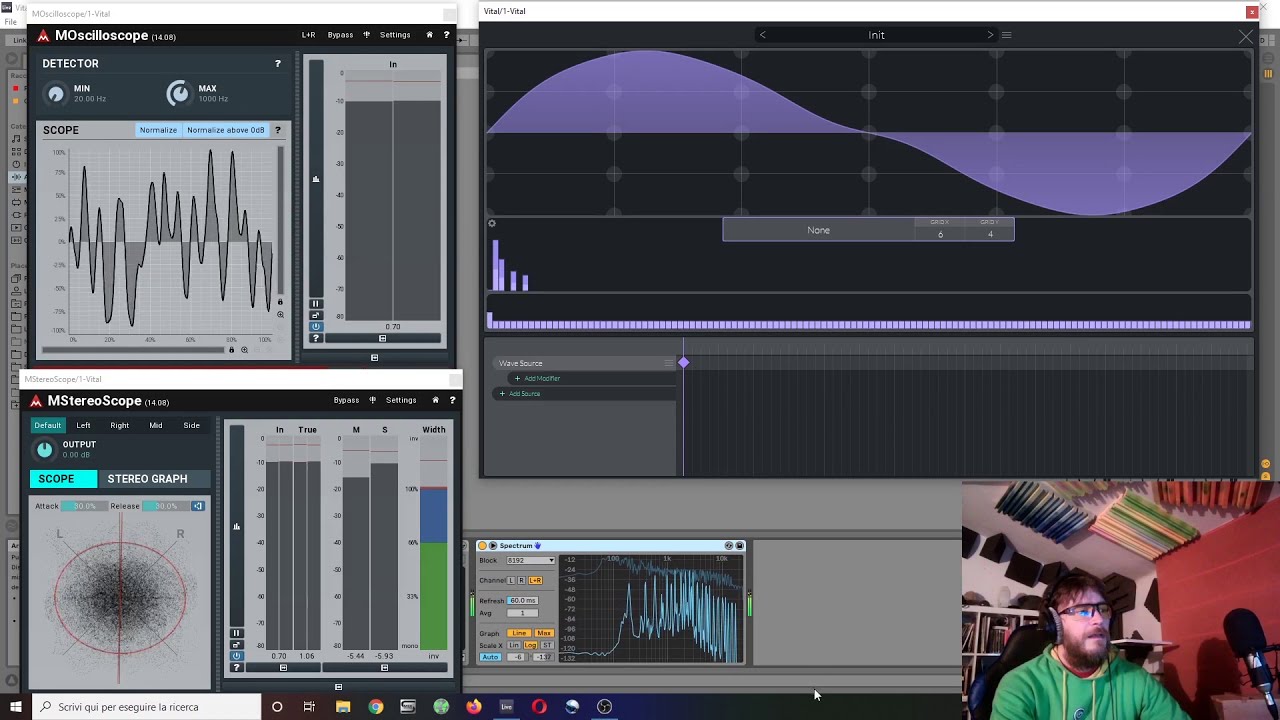Toggle Spectrum device activator on/off

482,546
